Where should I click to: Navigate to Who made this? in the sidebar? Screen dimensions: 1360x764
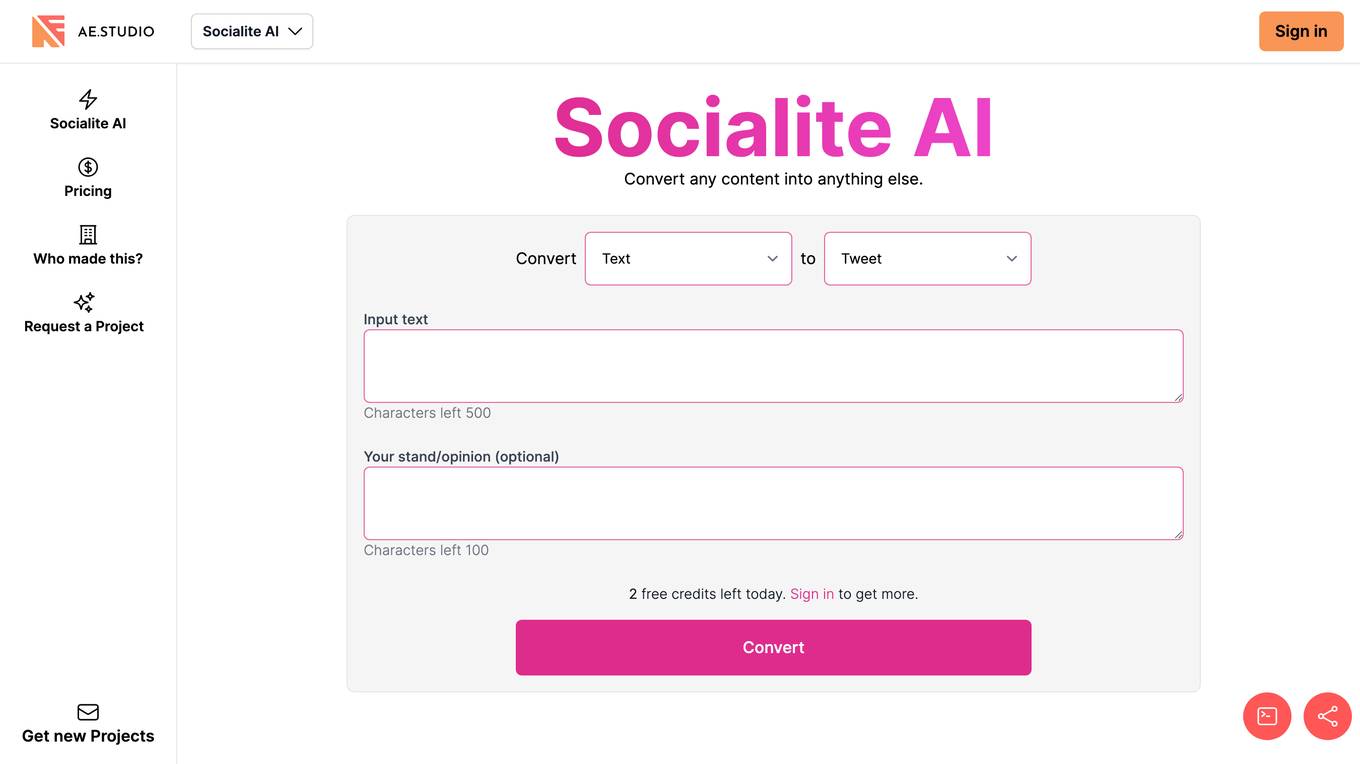coord(87,257)
